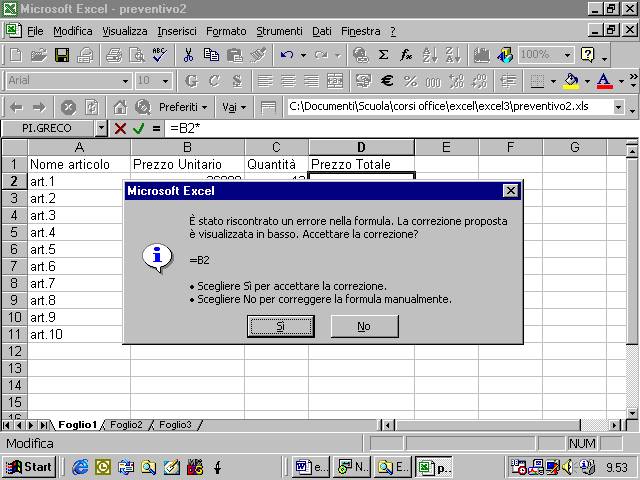Click the Edit Formula equals button
Screen dimensions: 640x480
click(x=156, y=129)
